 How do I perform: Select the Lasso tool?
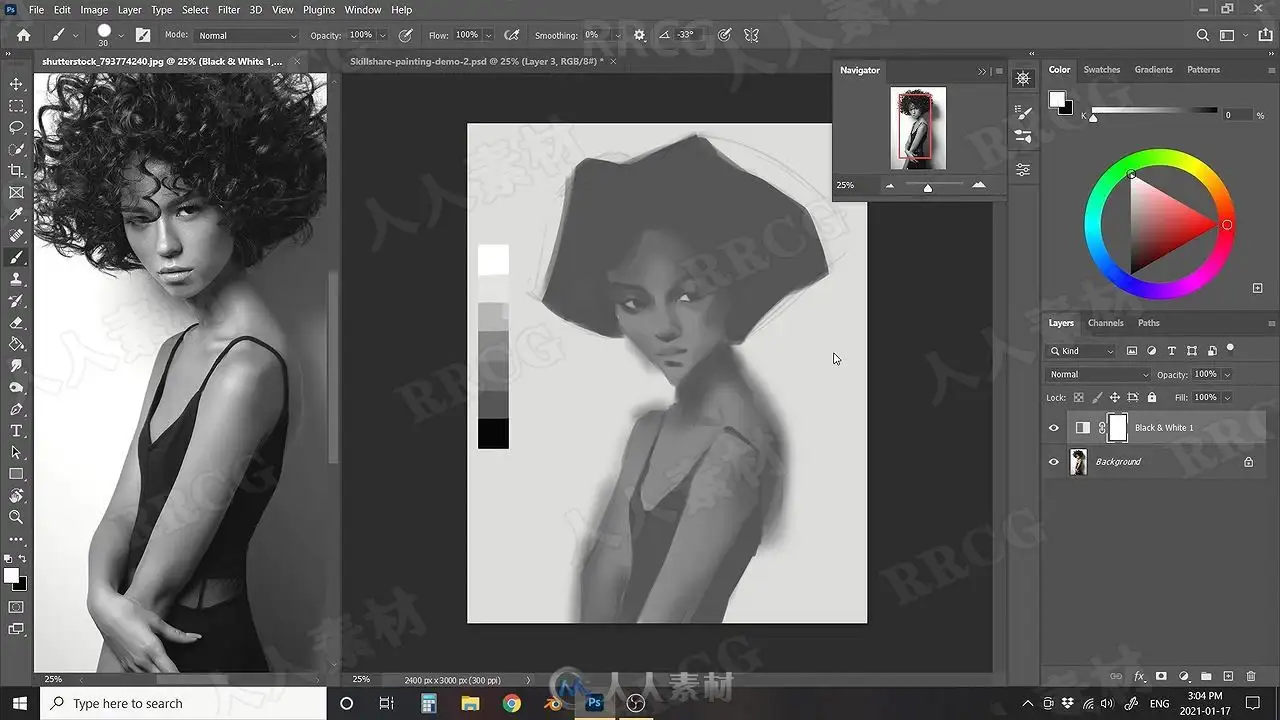tap(16, 127)
